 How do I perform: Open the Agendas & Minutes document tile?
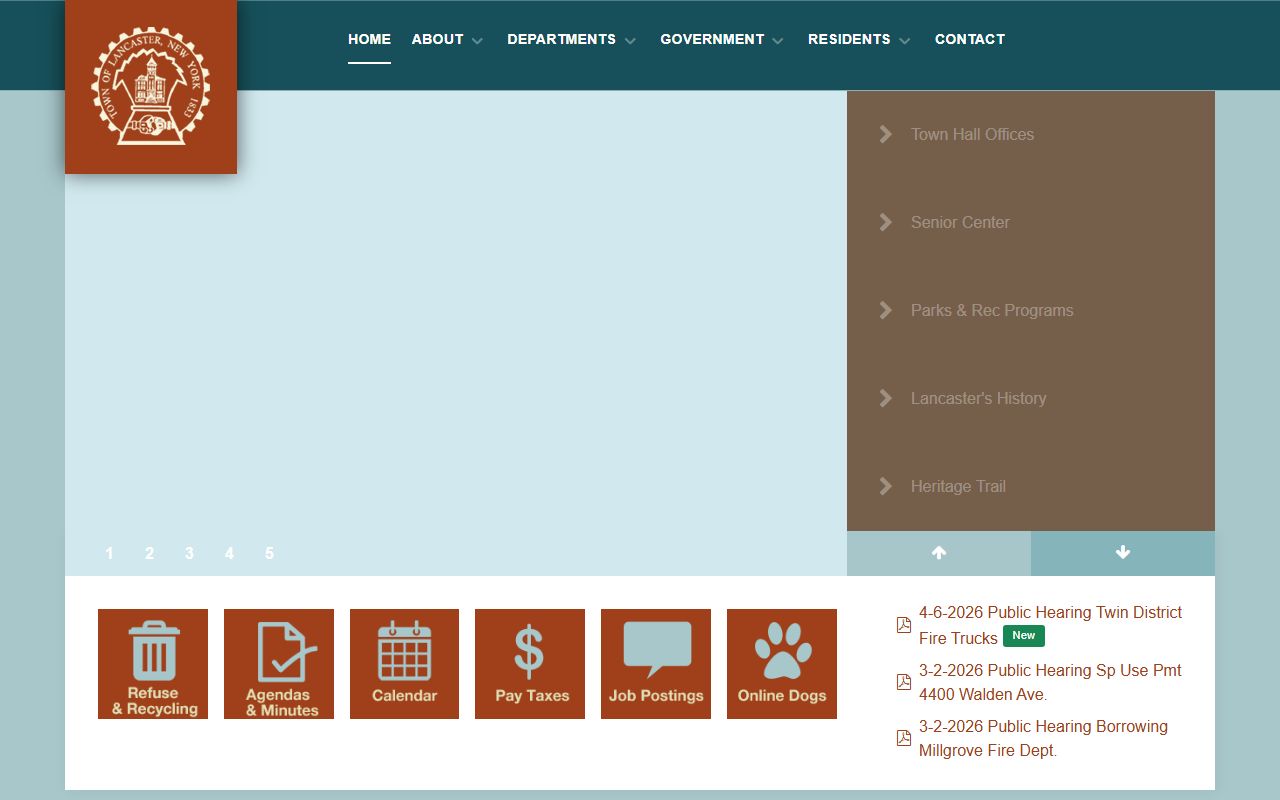(x=279, y=664)
